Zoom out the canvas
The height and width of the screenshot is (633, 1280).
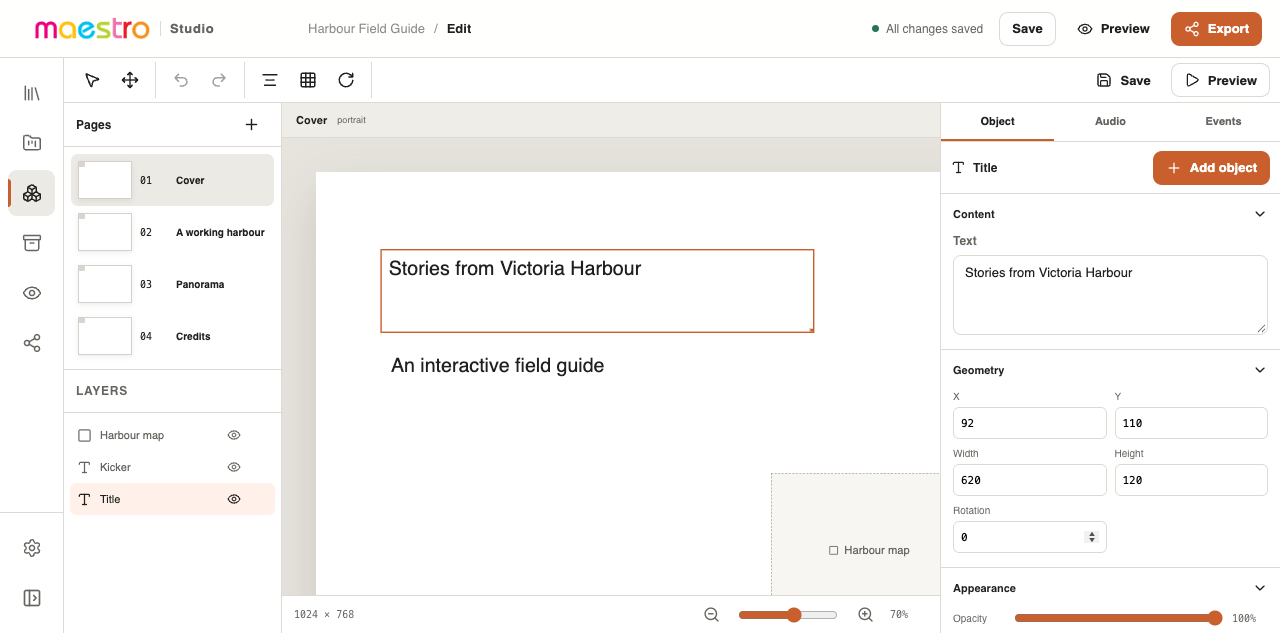(x=712, y=615)
